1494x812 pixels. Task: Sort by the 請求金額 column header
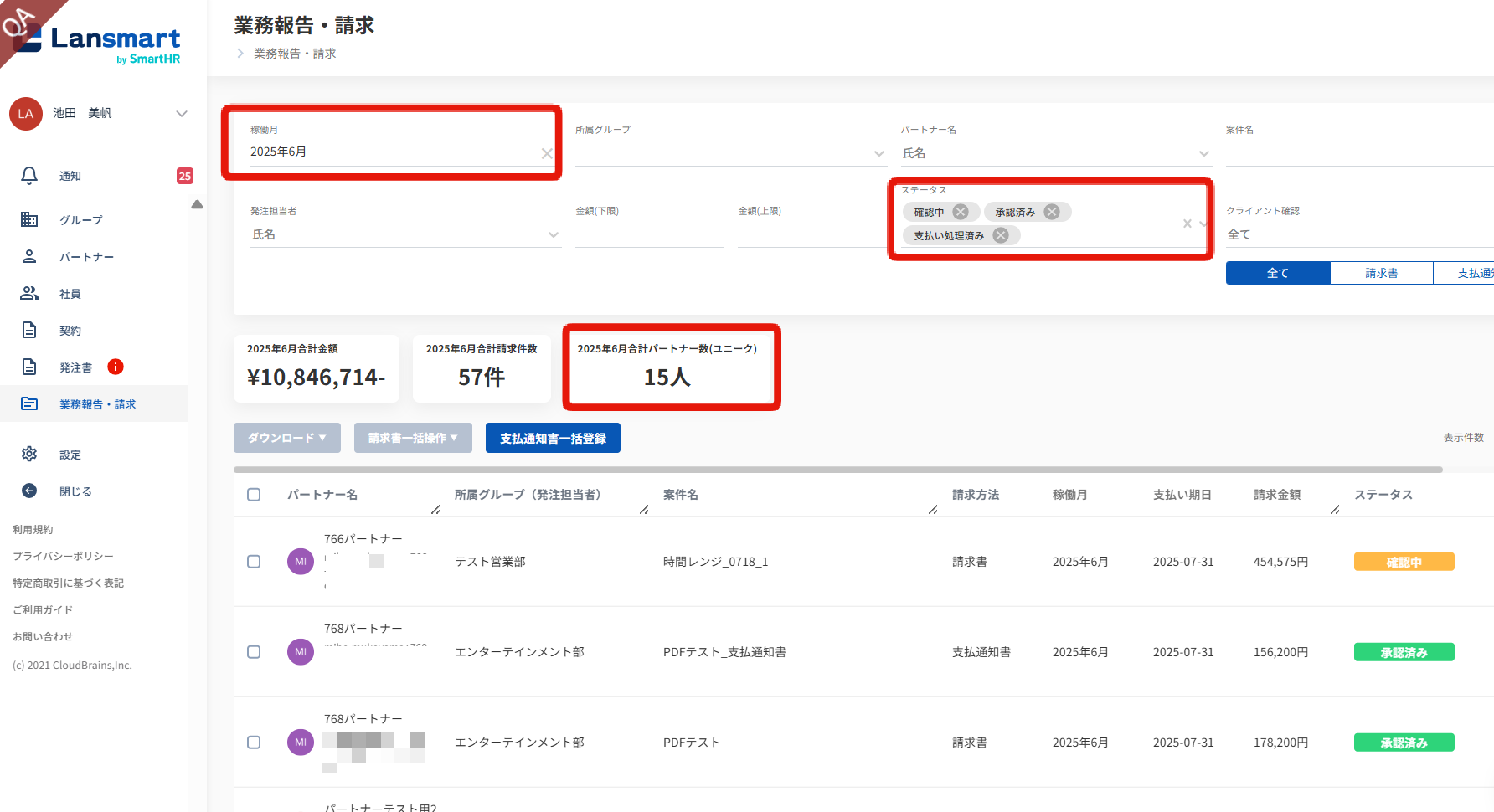point(1277,495)
